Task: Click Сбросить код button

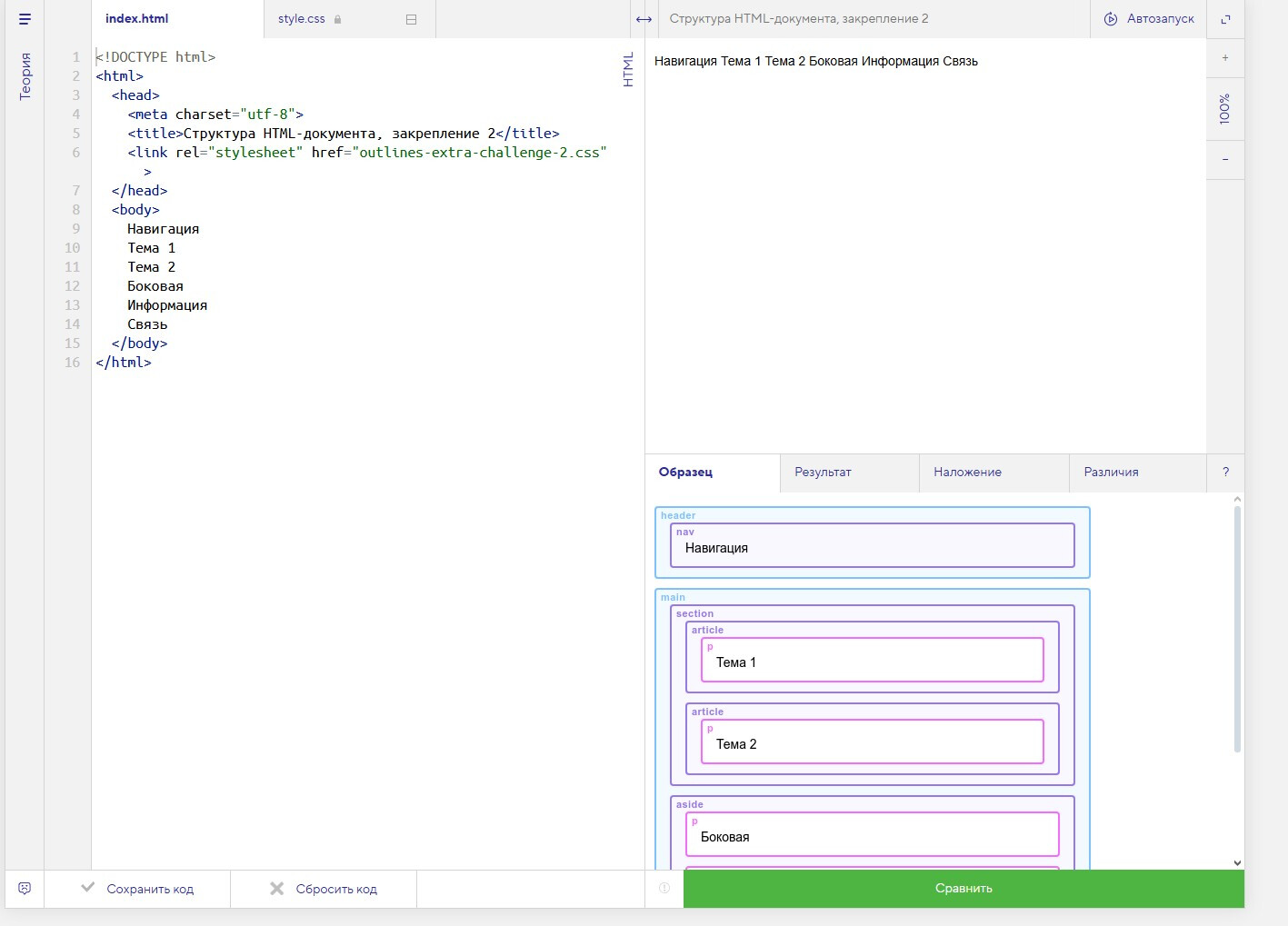Action: 324,889
